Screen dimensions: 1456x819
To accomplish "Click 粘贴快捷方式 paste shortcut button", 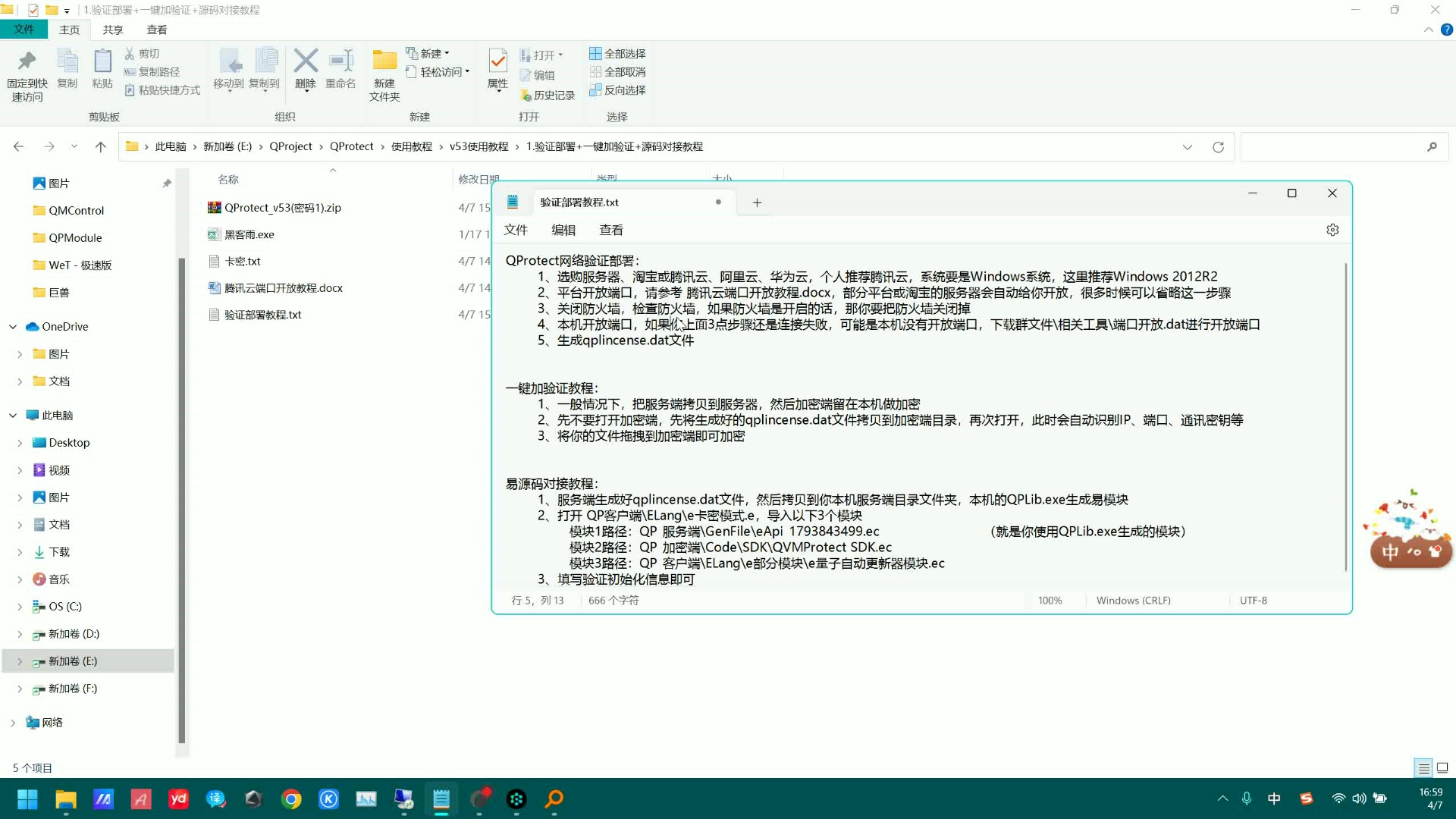I will (162, 90).
